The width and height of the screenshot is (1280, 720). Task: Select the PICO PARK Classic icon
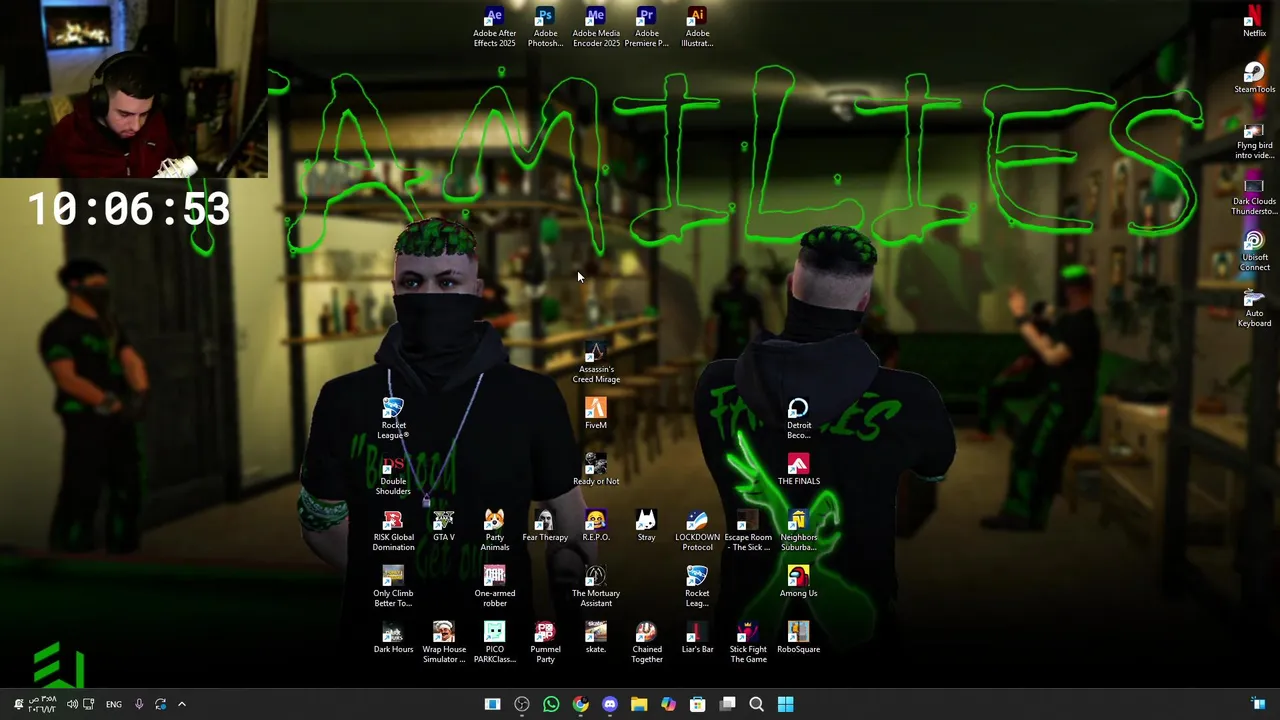coord(494,643)
